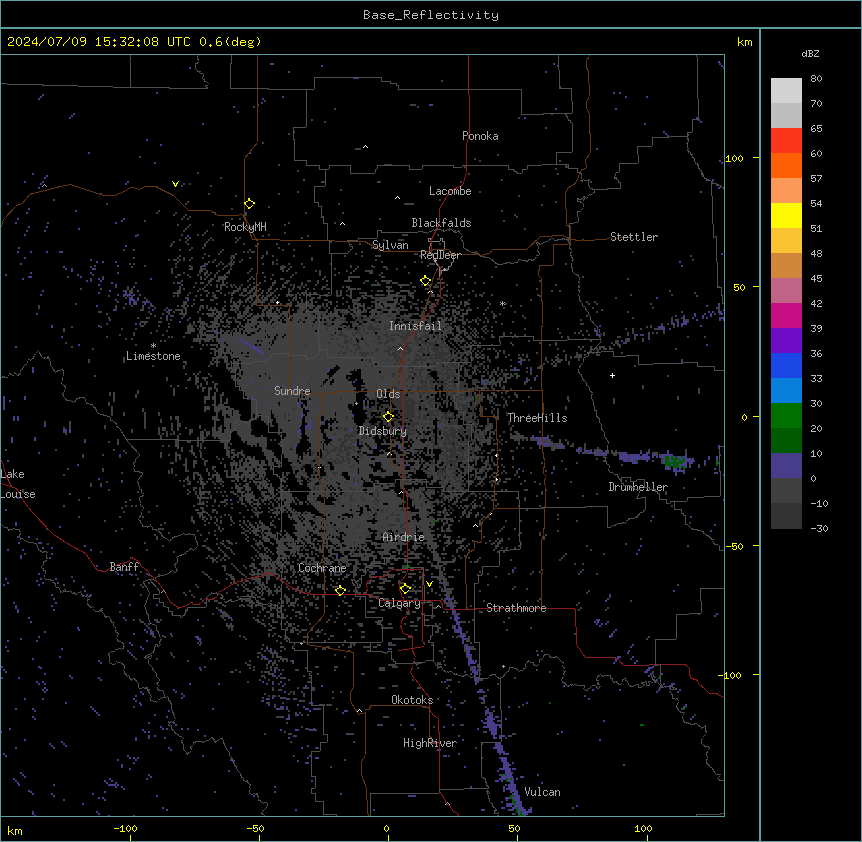The width and height of the screenshot is (862, 842).
Task: Click the Cochrane city label
Action: (x=322, y=568)
